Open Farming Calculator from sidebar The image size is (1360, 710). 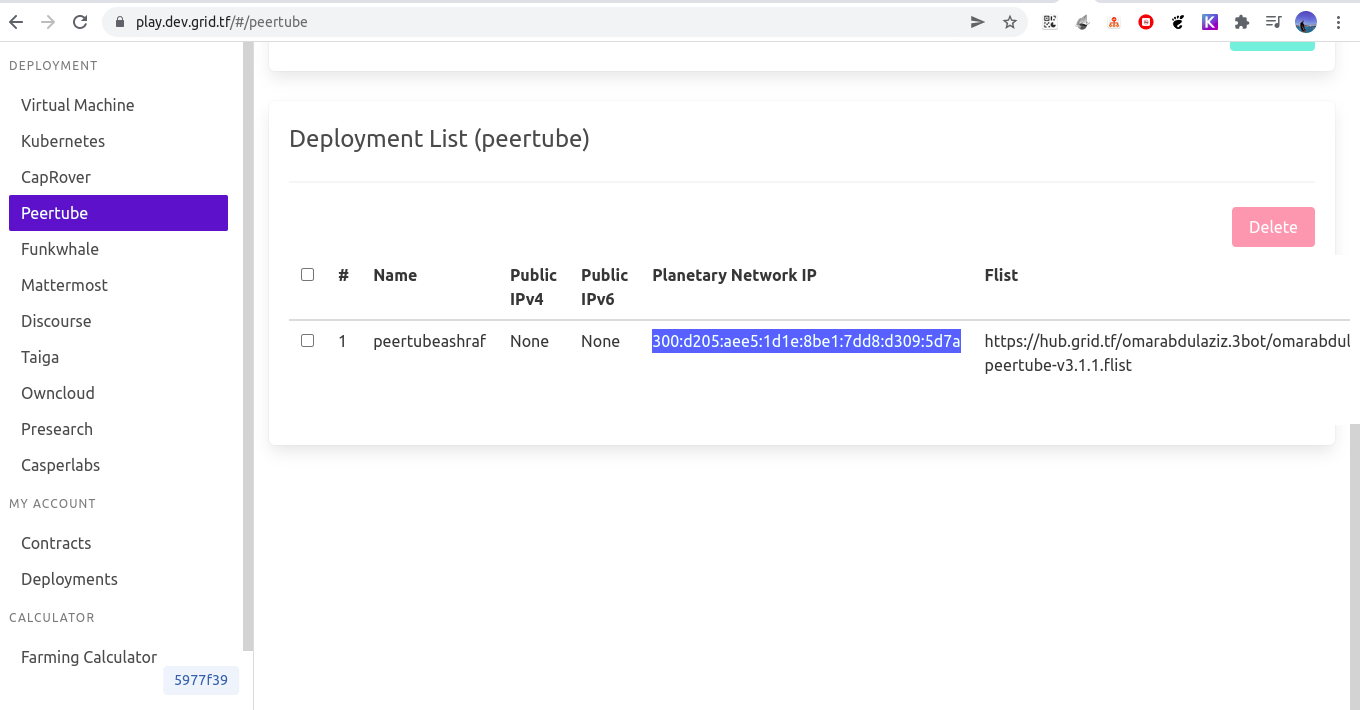88,657
